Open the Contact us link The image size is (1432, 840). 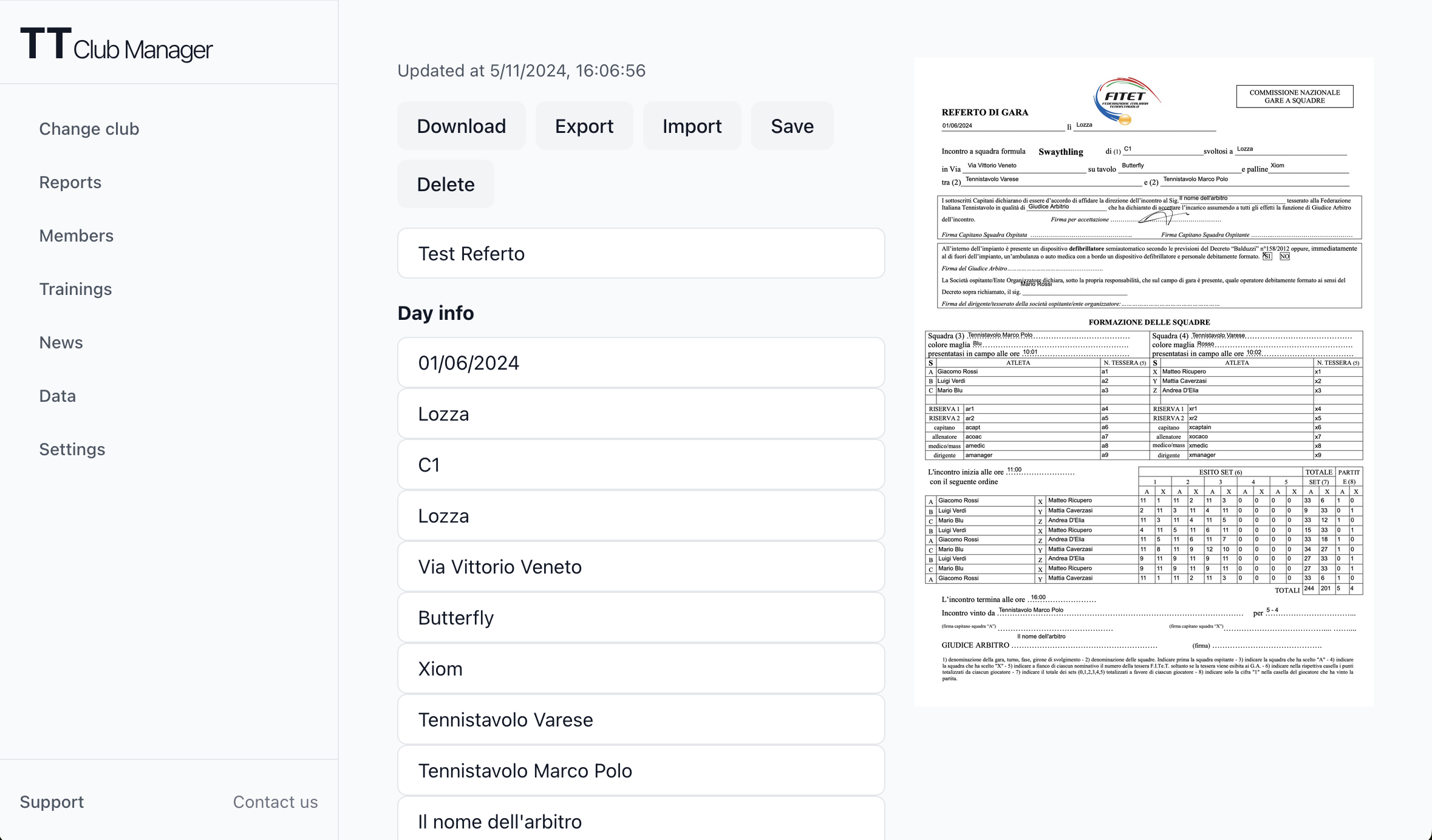275,802
